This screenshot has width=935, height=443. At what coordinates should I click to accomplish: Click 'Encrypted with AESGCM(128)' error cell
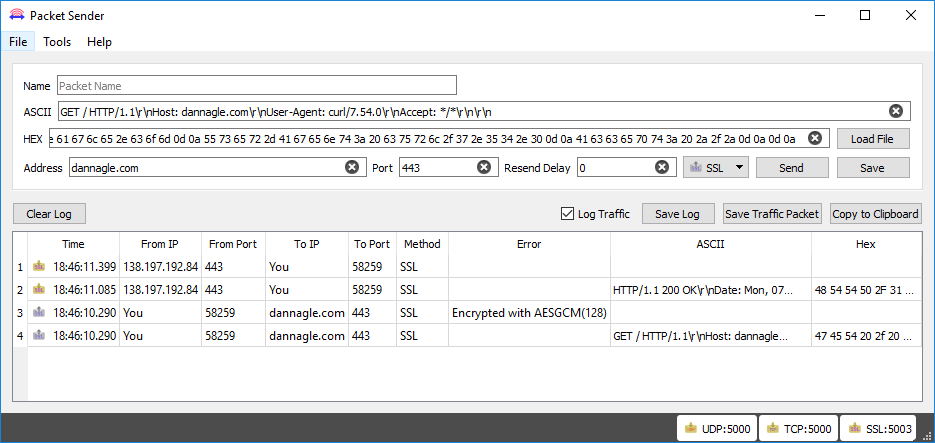[529, 312]
